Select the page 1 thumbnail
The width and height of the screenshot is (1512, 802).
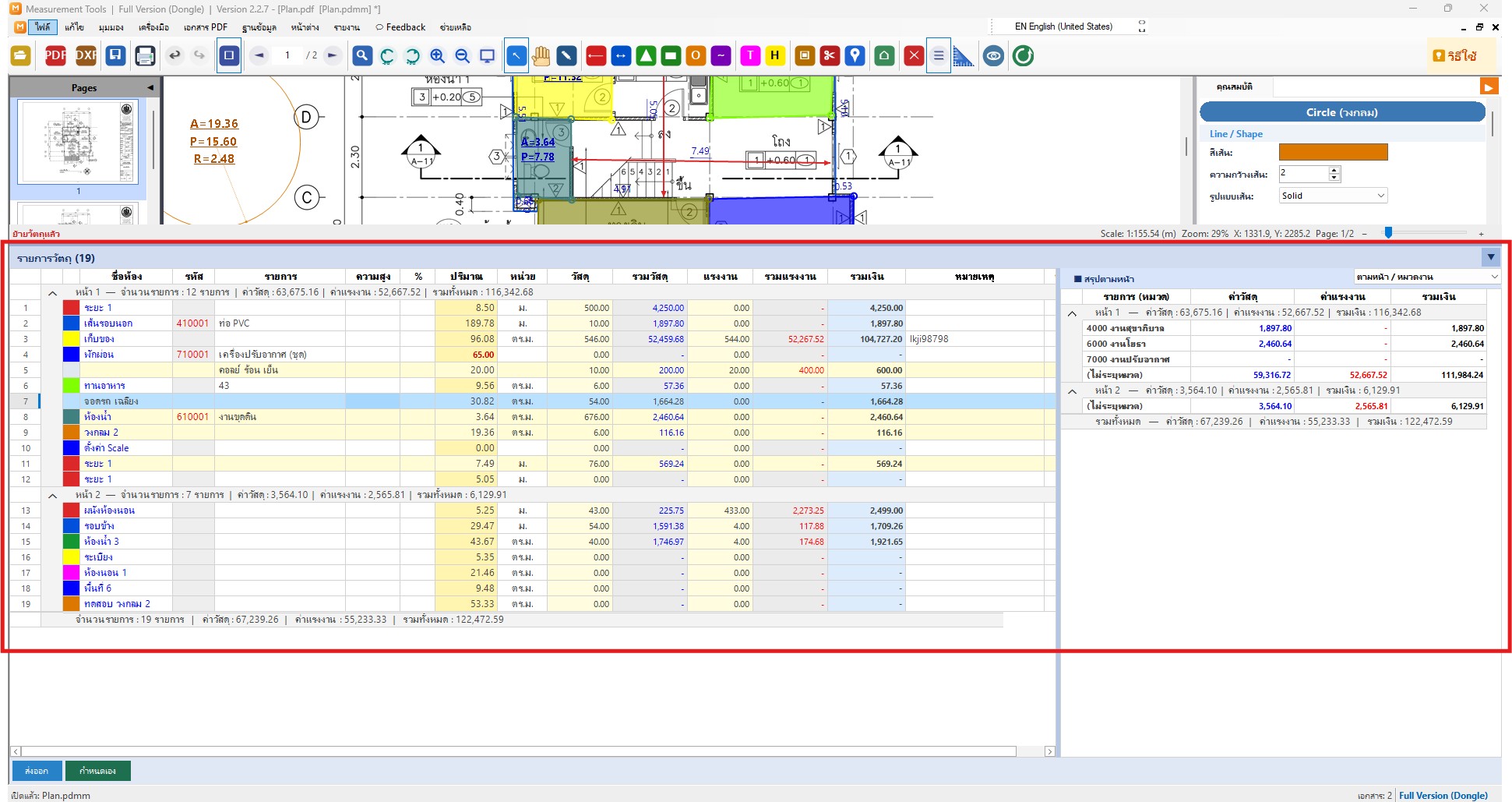point(78,142)
